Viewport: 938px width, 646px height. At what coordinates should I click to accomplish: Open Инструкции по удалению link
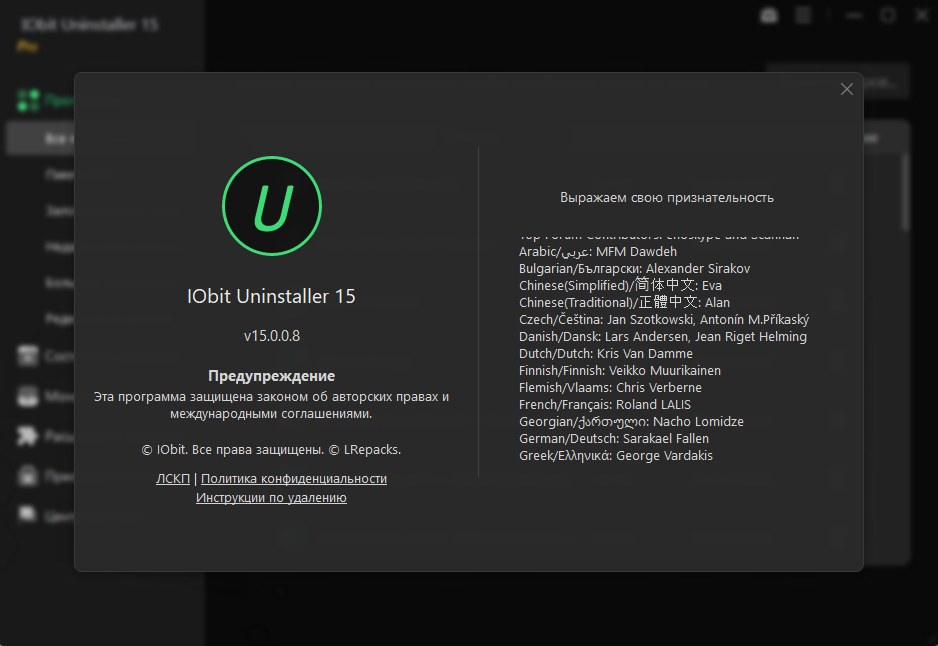pos(271,498)
